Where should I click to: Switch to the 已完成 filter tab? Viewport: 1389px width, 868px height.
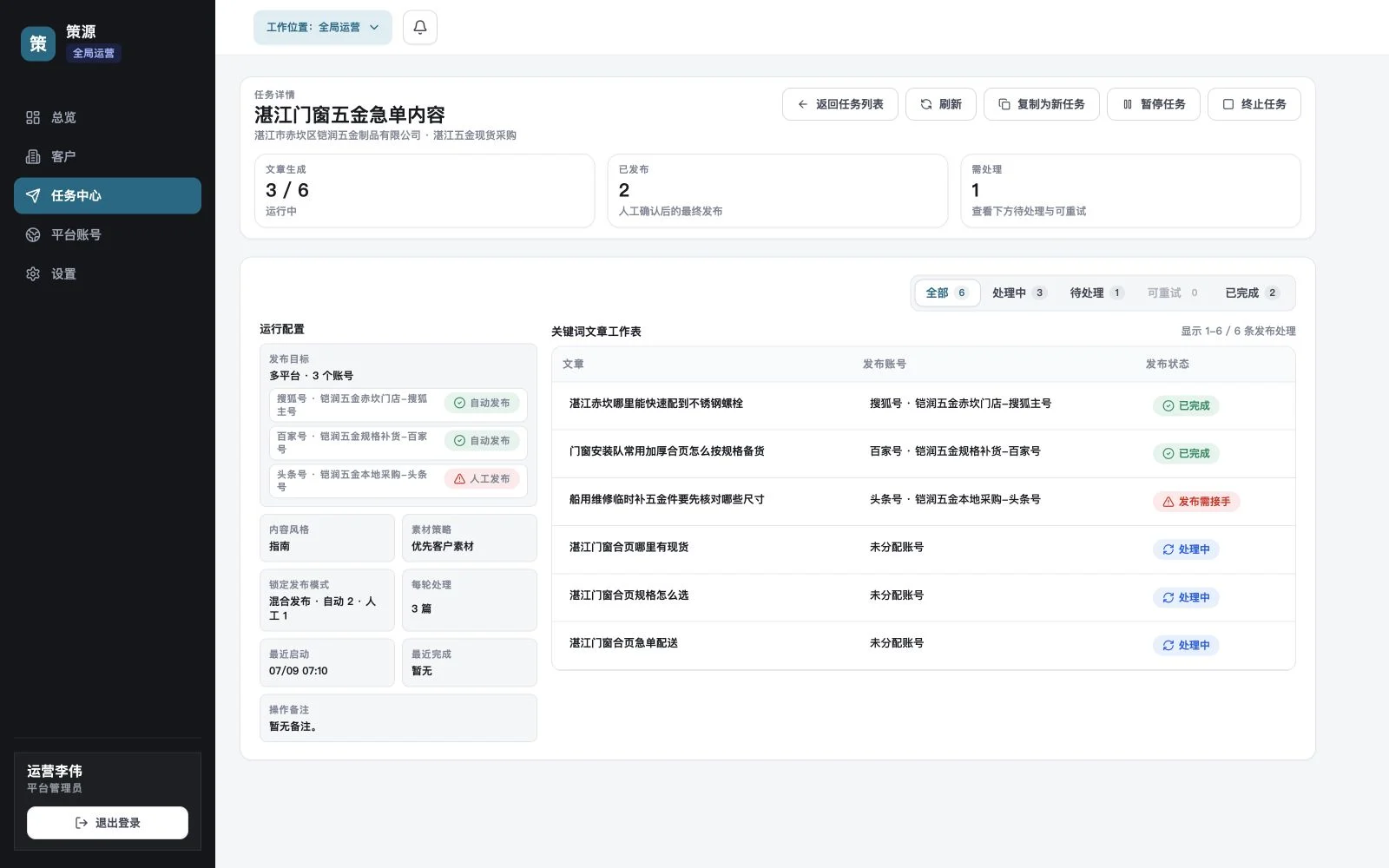(x=1252, y=293)
